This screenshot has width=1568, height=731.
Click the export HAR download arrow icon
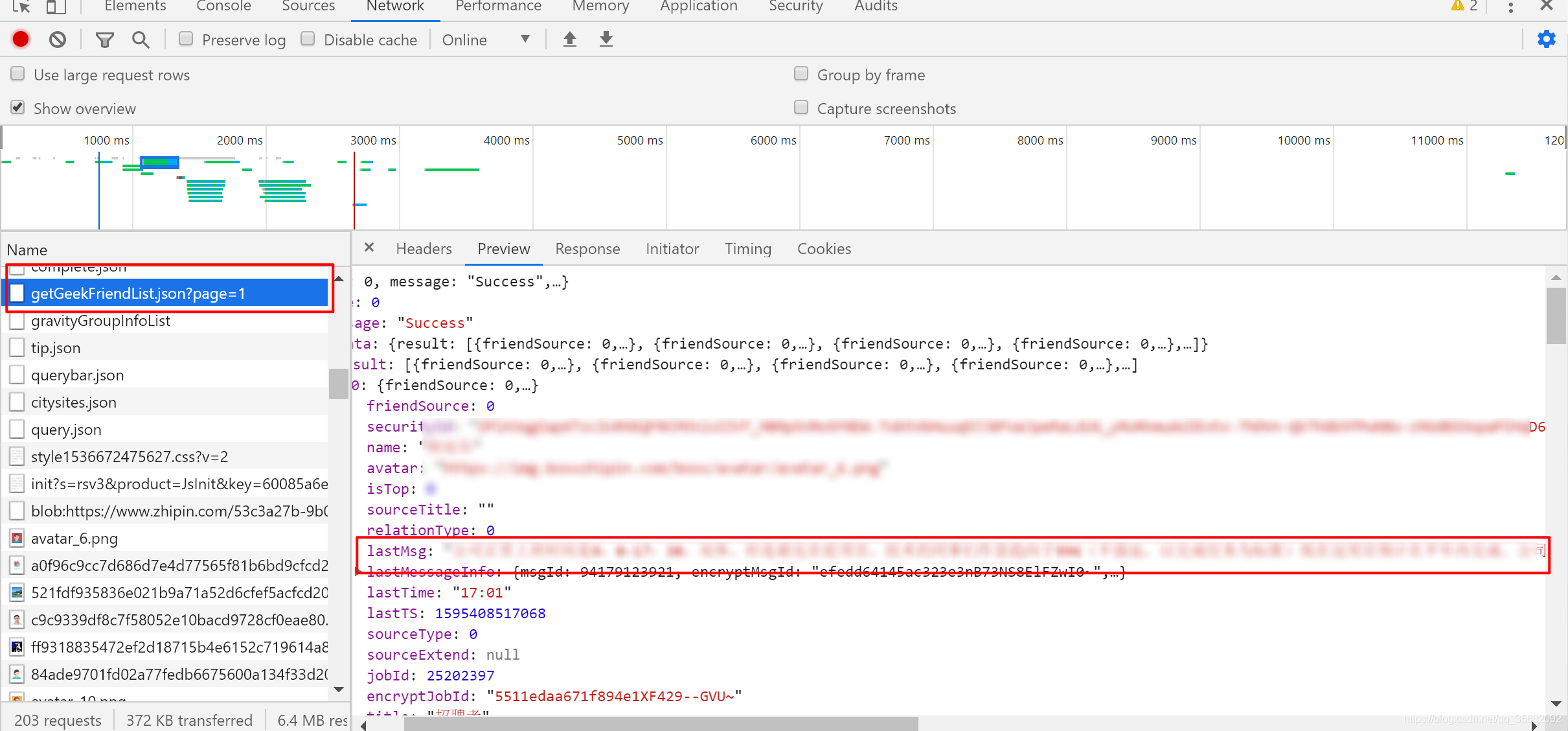(606, 40)
